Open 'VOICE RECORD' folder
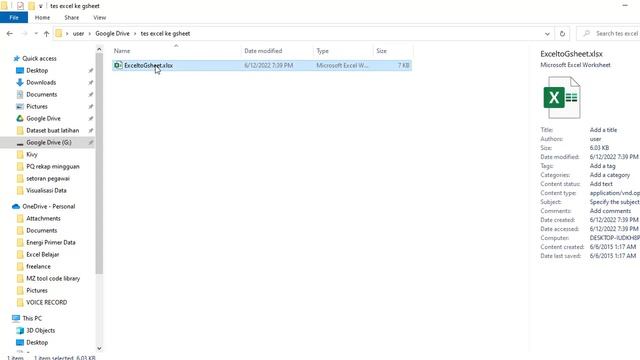Image resolution: width=640 pixels, height=360 pixels. [x=47, y=302]
